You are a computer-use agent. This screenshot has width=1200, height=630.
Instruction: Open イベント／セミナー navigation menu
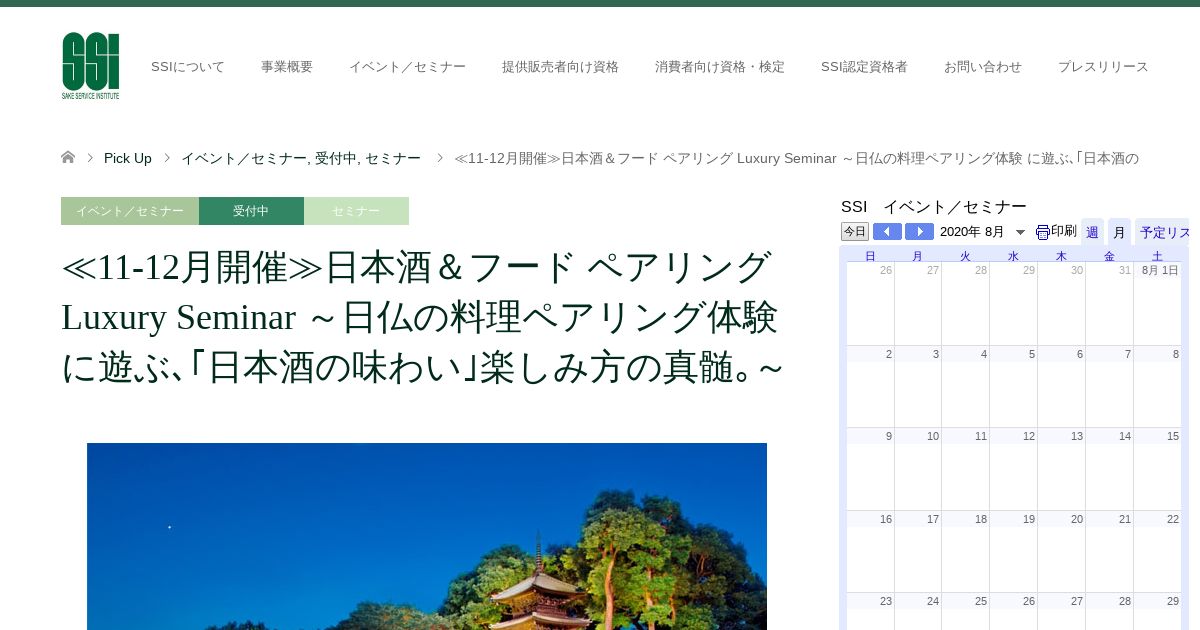pos(407,67)
